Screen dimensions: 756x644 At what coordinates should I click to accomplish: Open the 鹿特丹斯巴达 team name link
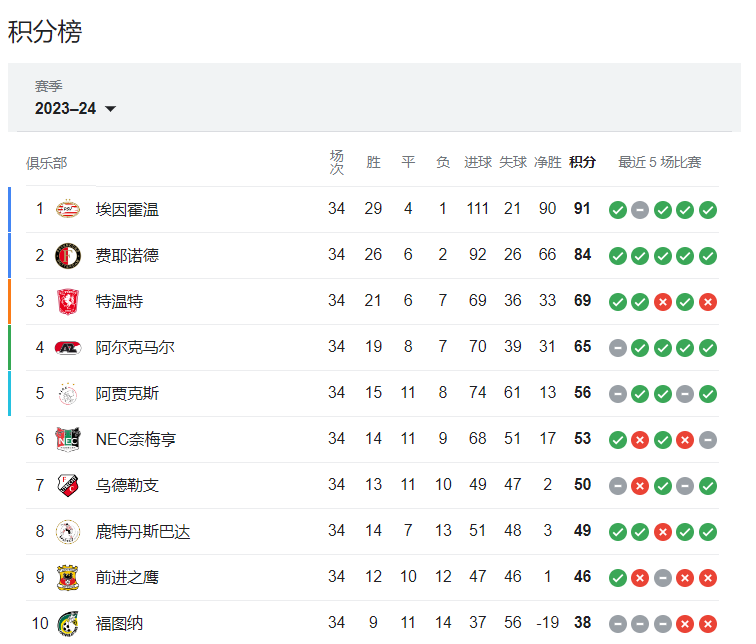(143, 532)
